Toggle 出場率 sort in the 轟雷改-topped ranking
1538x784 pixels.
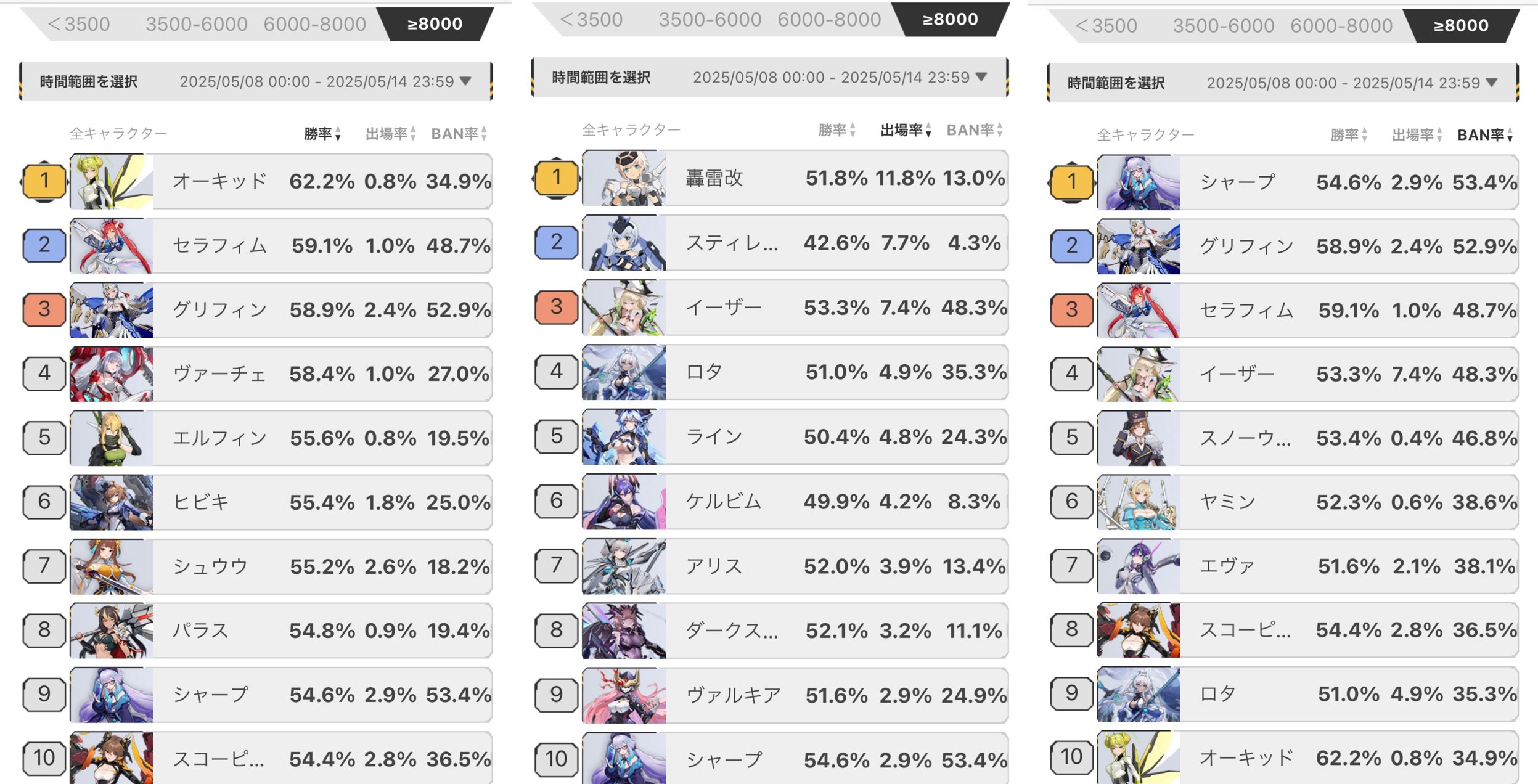(906, 130)
